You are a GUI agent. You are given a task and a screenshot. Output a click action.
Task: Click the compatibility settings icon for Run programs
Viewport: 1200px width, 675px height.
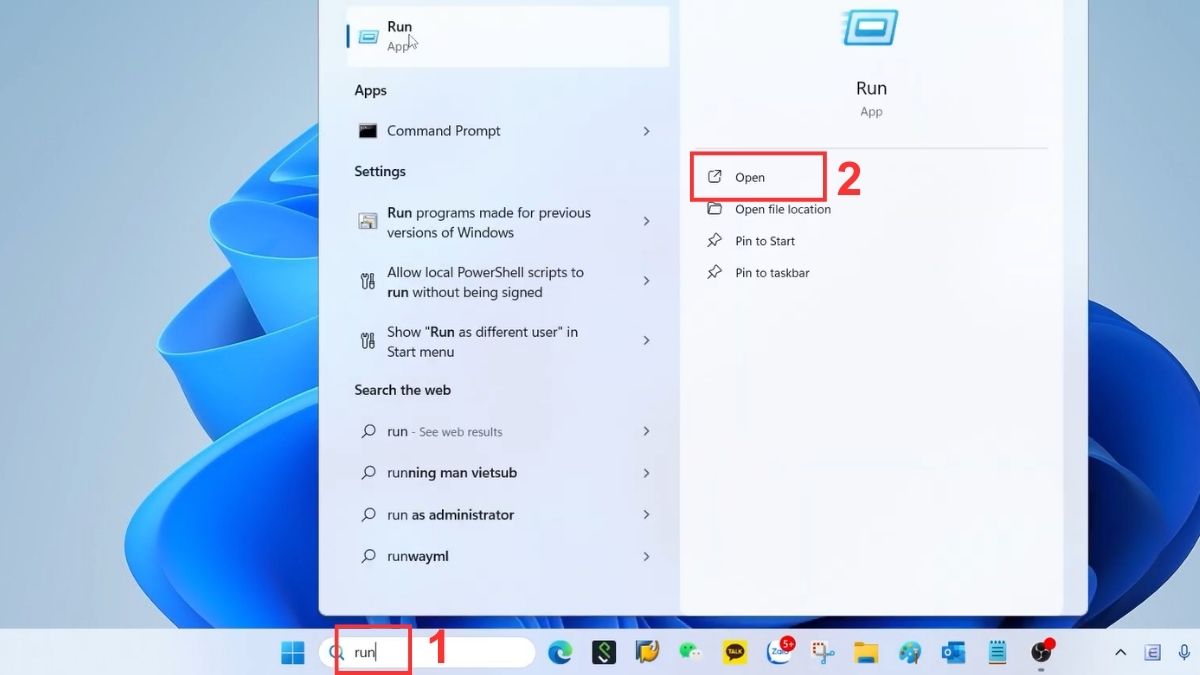coord(367,221)
